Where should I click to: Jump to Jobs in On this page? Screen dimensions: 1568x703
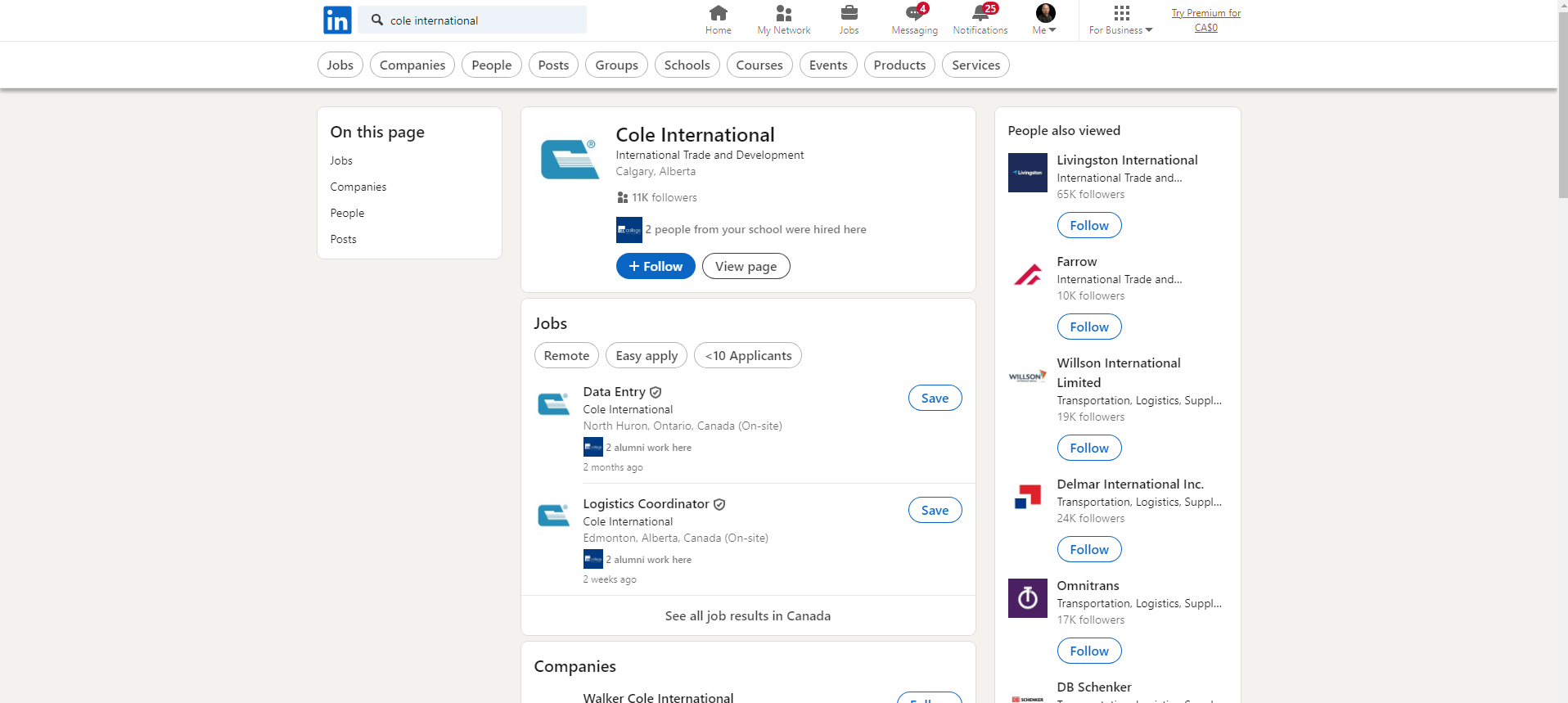click(341, 160)
